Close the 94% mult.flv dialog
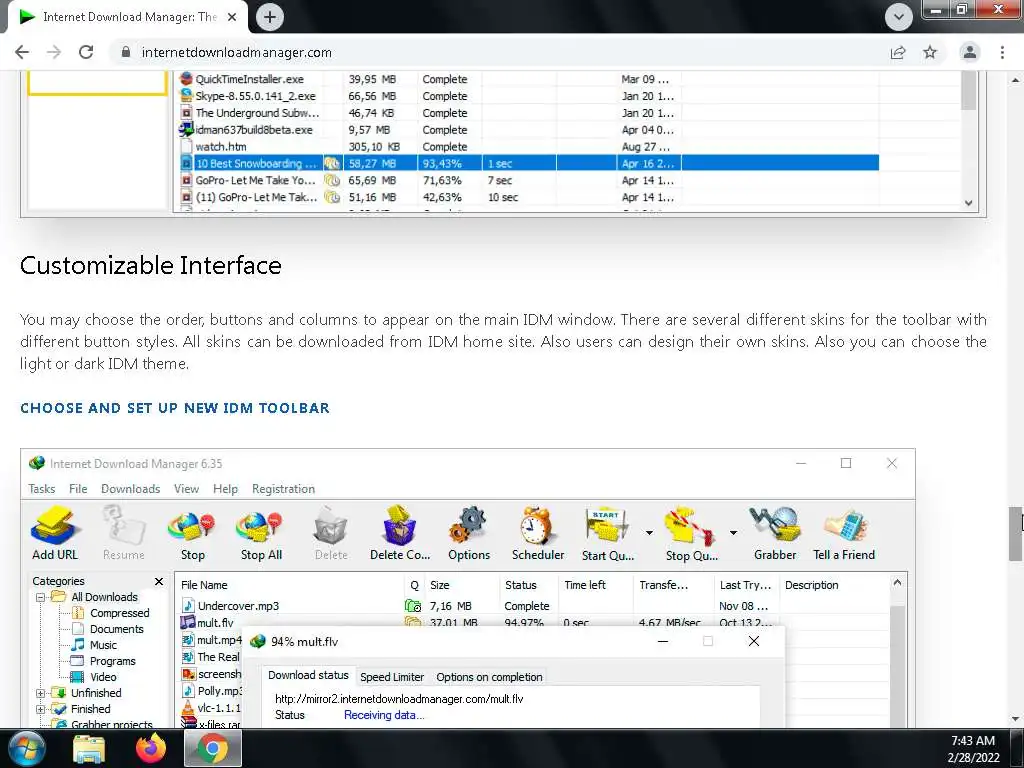The width and height of the screenshot is (1024, 768). coord(754,641)
